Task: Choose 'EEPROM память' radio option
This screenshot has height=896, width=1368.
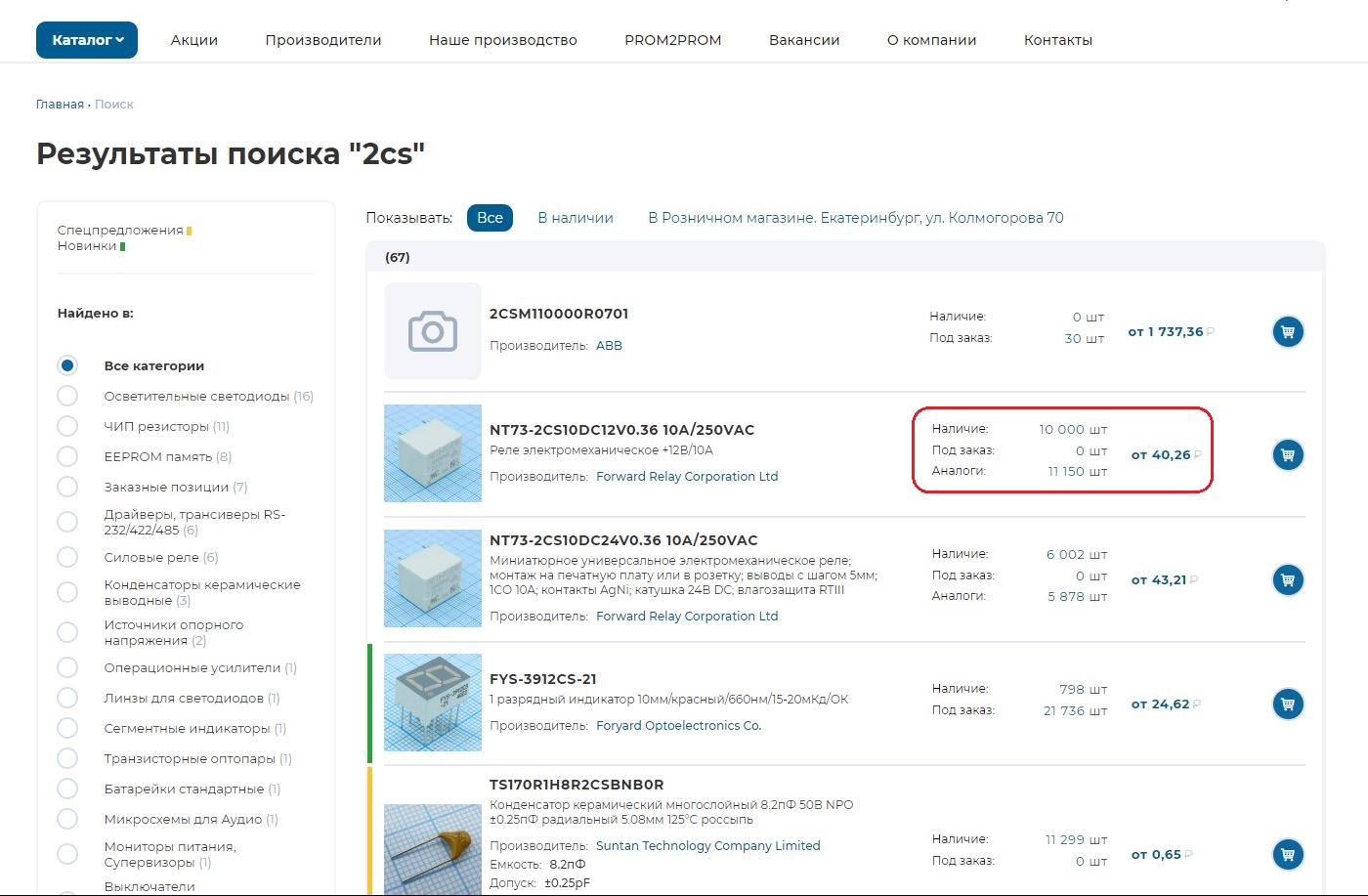Action: point(67,456)
